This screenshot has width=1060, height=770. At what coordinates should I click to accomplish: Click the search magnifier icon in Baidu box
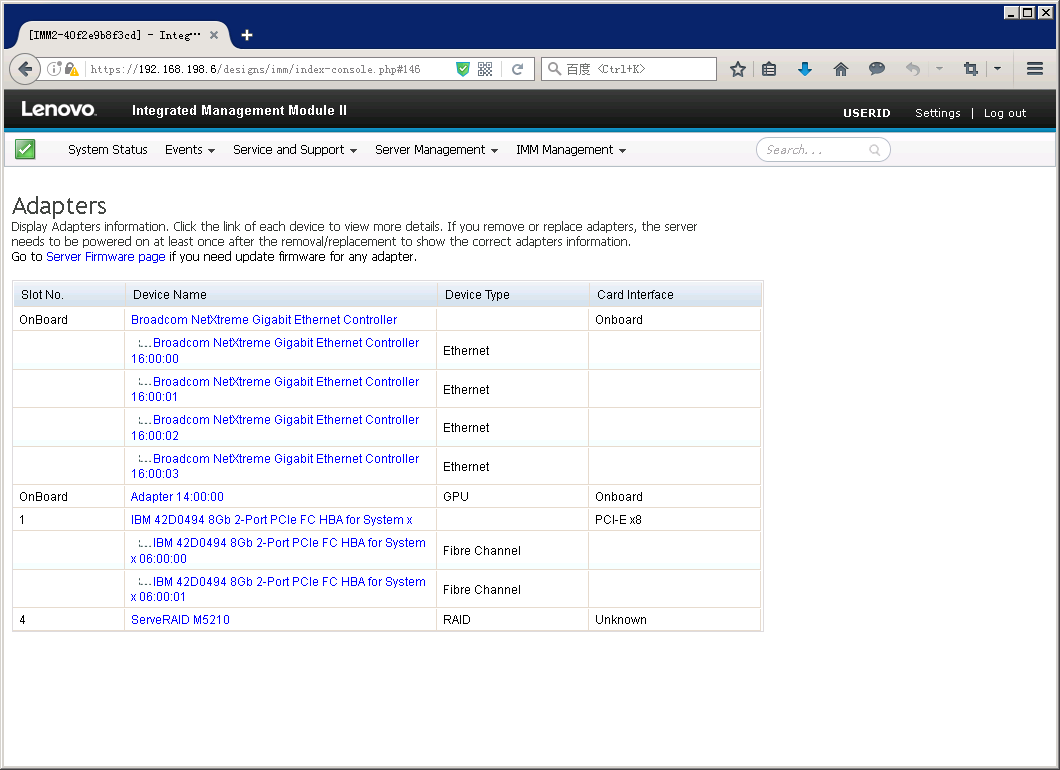pyautogui.click(x=554, y=69)
